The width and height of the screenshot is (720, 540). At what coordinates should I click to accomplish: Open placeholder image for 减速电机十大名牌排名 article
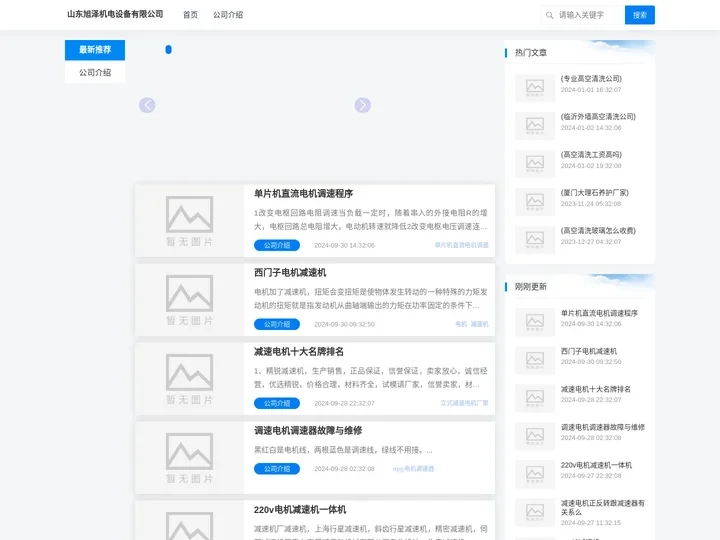pyautogui.click(x=189, y=379)
